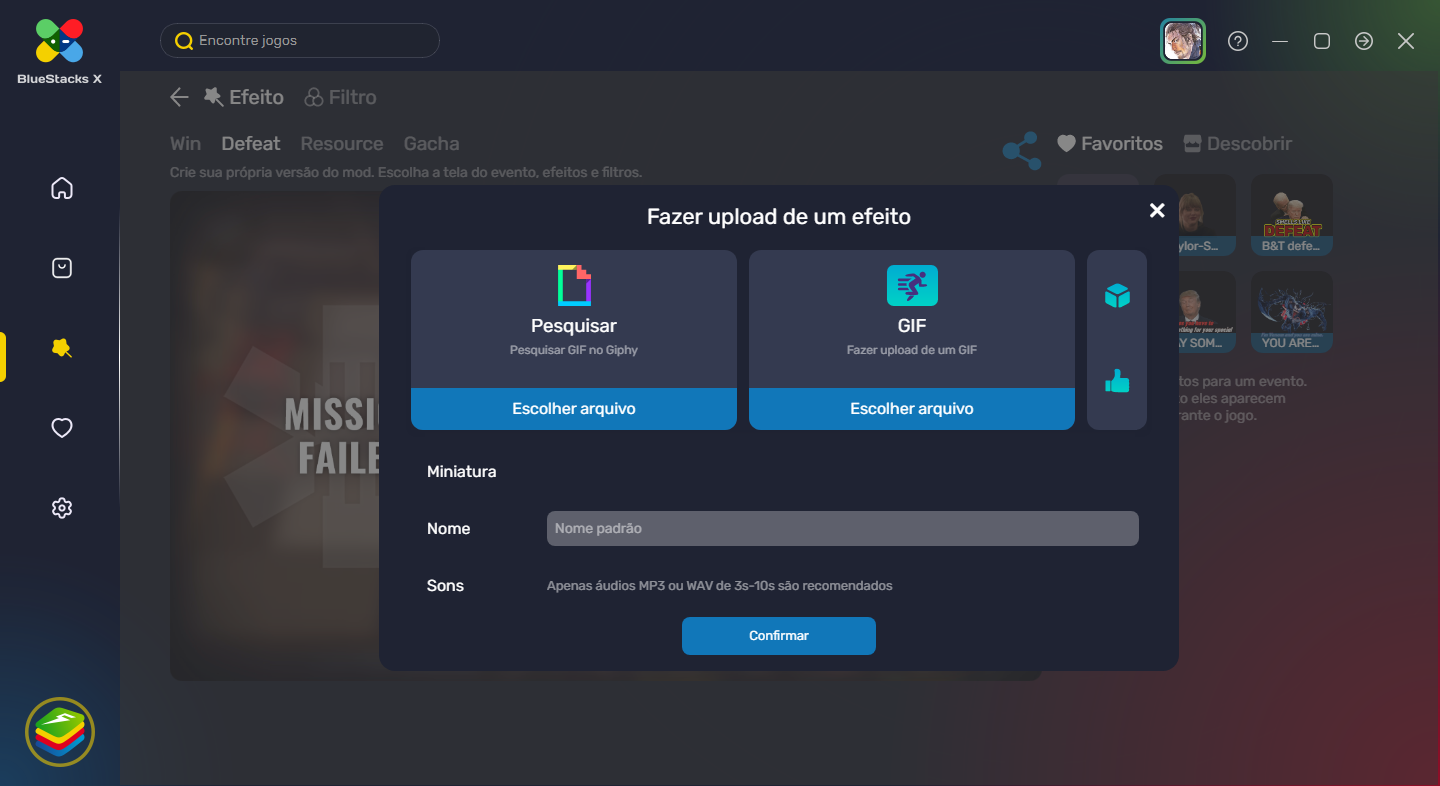The height and width of the screenshot is (786, 1440).
Task: Choose file under Pesquisar GIF no Giphy
Action: tap(574, 409)
